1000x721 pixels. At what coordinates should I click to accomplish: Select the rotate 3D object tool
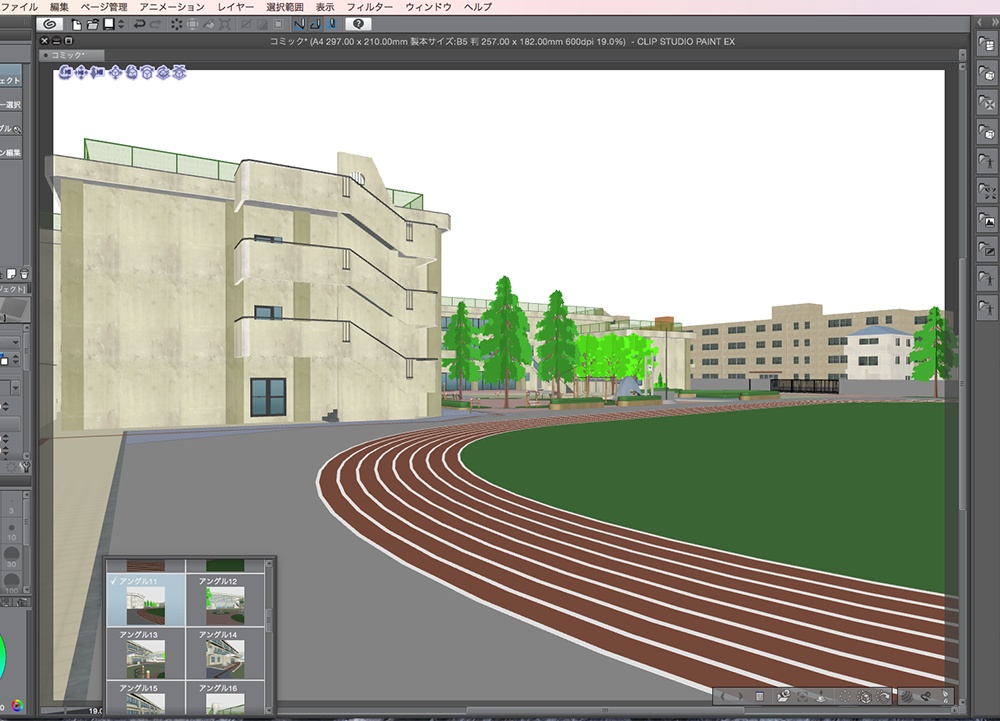(x=132, y=74)
